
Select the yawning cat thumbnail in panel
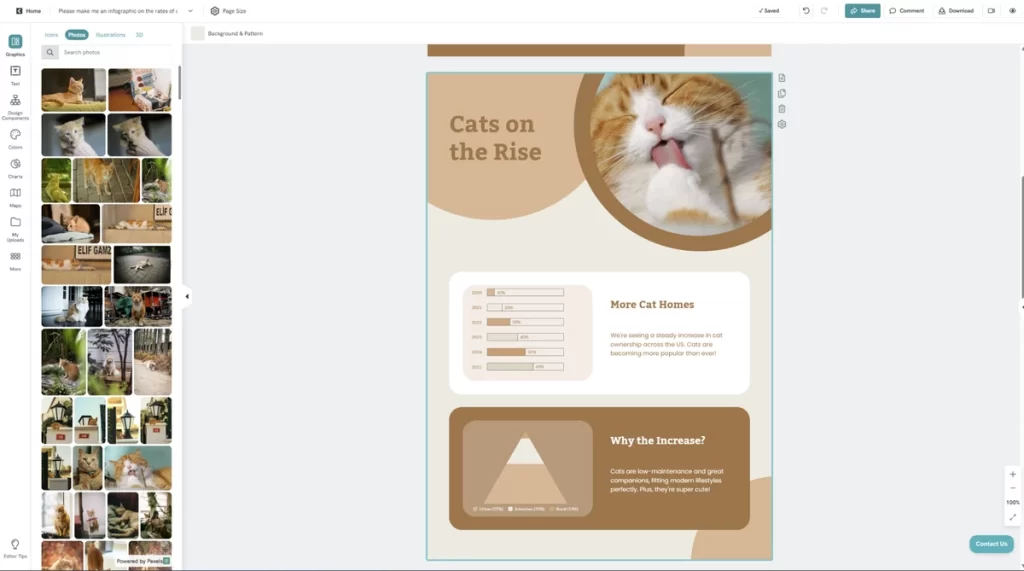(138, 468)
